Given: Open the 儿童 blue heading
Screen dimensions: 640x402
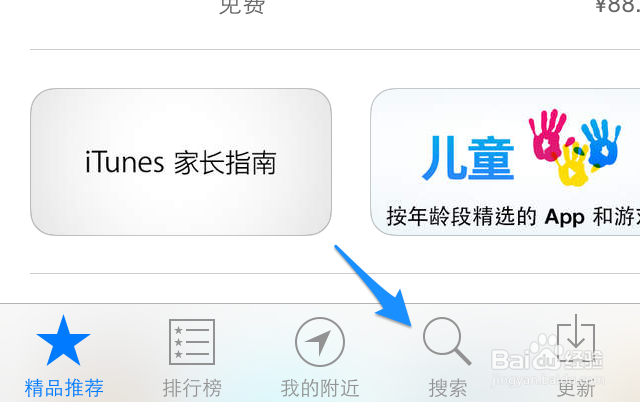Looking at the screenshot, I should [468, 158].
